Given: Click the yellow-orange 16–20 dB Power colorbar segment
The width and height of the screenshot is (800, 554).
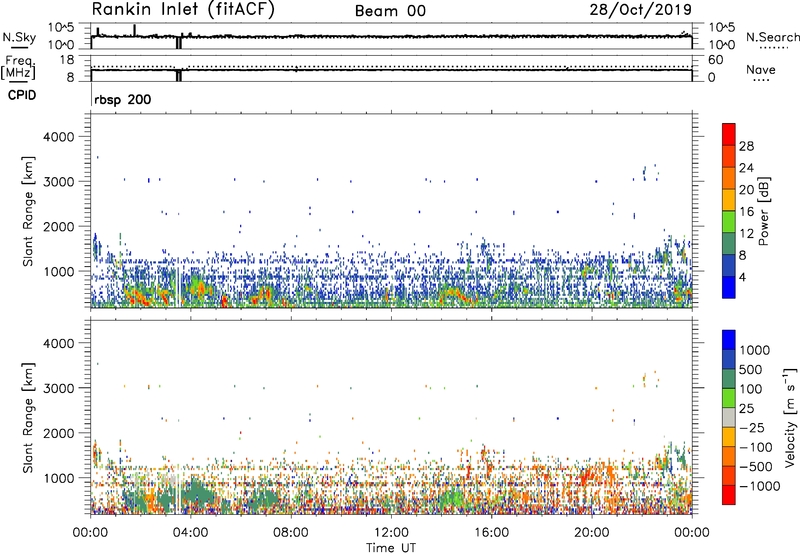Looking at the screenshot, I should pyautogui.click(x=729, y=200).
